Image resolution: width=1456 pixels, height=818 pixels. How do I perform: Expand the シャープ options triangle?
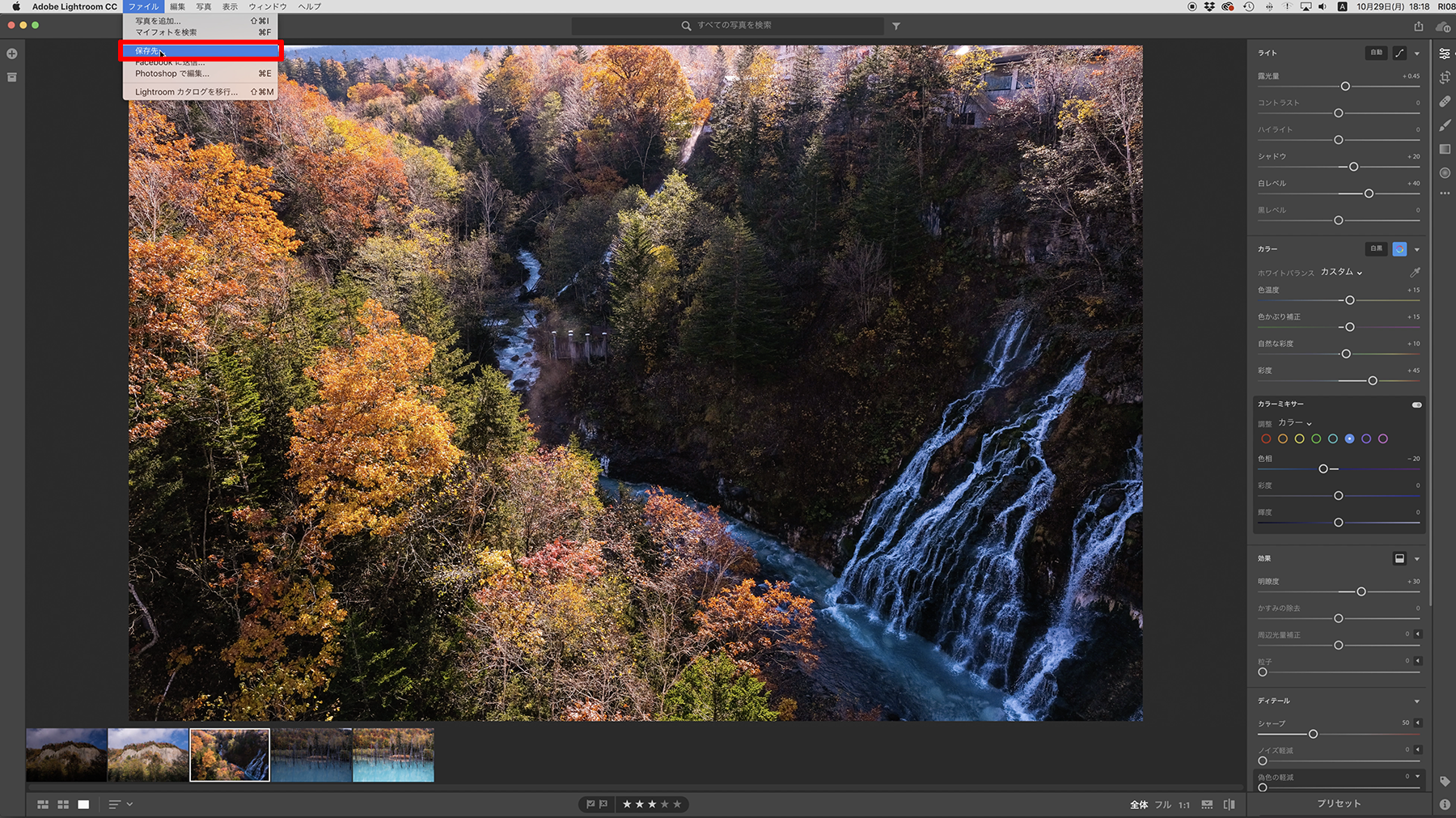point(1417,723)
